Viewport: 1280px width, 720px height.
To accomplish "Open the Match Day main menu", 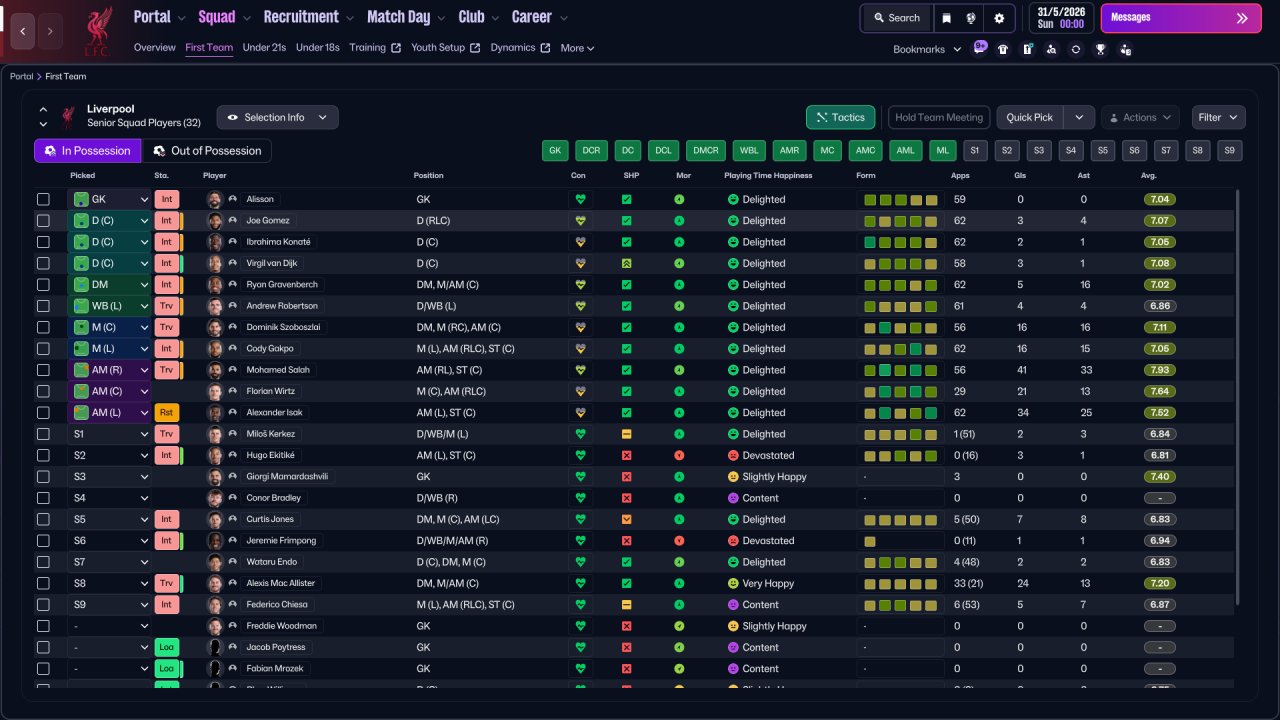I will [407, 17].
